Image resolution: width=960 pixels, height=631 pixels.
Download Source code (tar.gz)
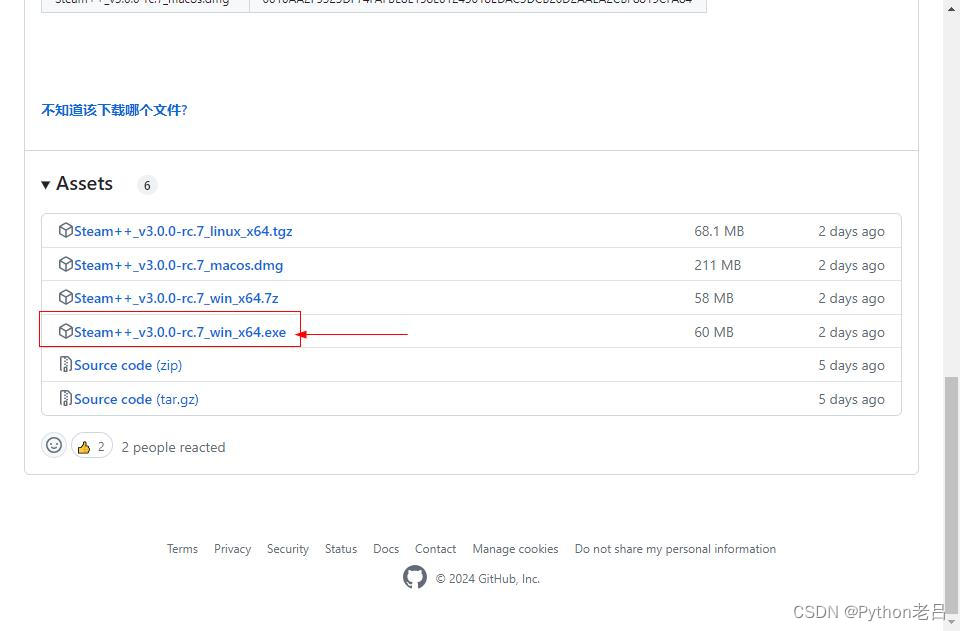[x=136, y=399]
